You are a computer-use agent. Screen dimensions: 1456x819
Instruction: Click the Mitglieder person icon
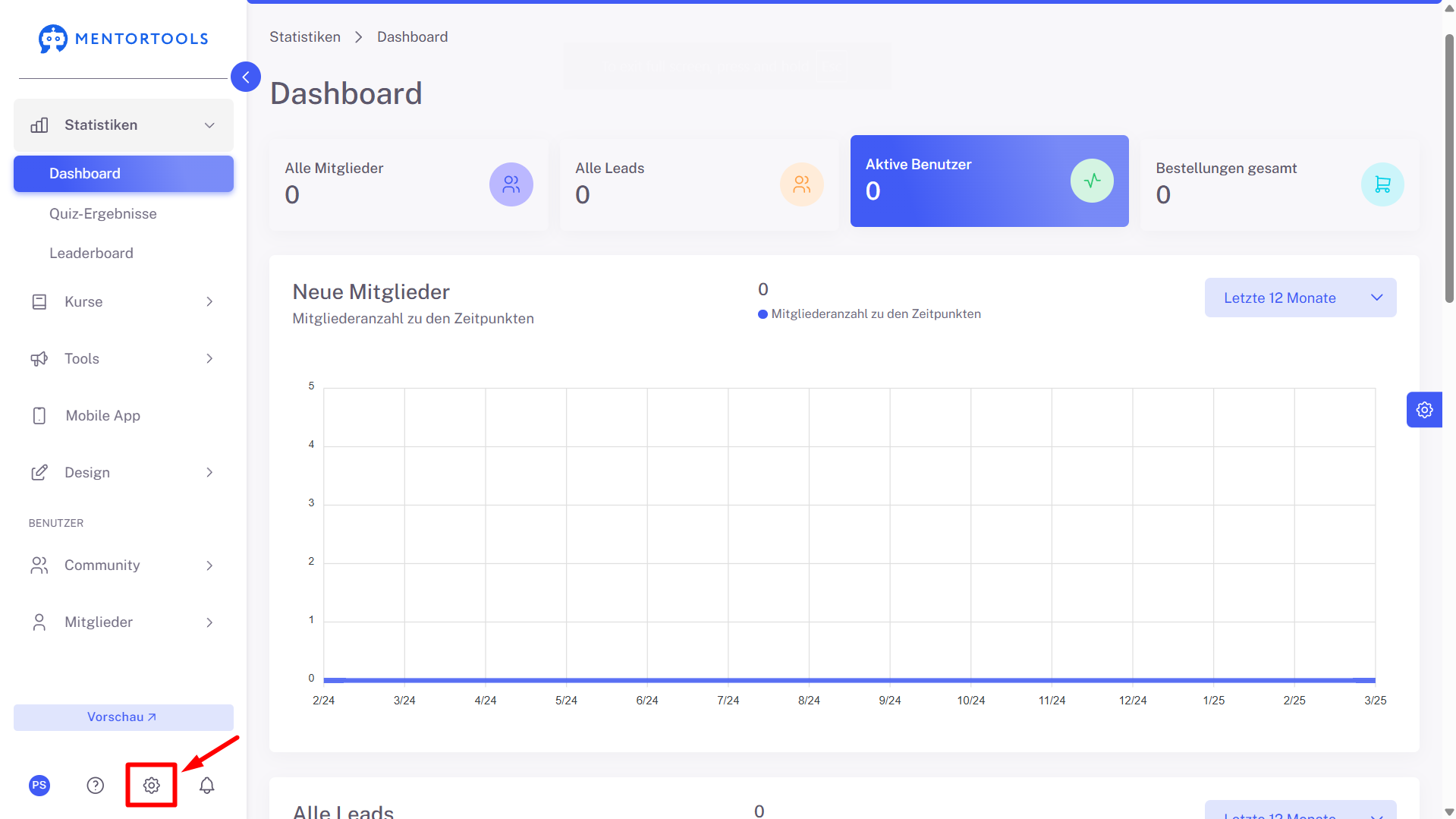tap(39, 622)
